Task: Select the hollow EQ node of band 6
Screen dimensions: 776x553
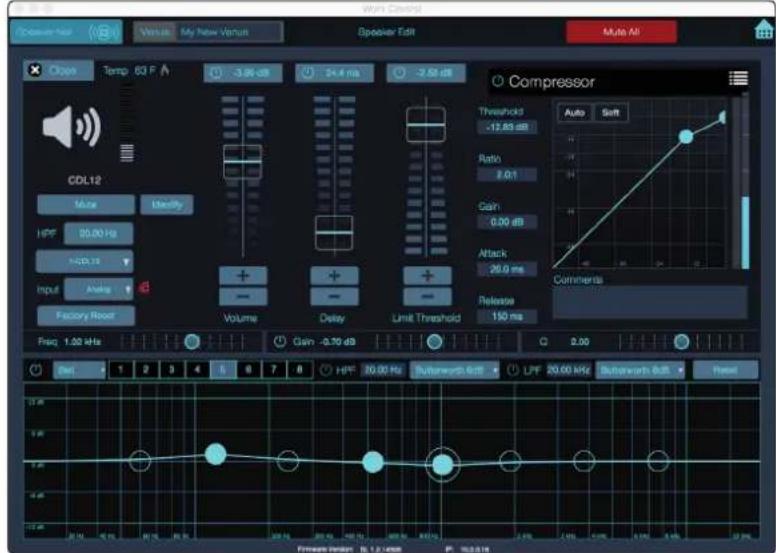Action: (x=510, y=461)
